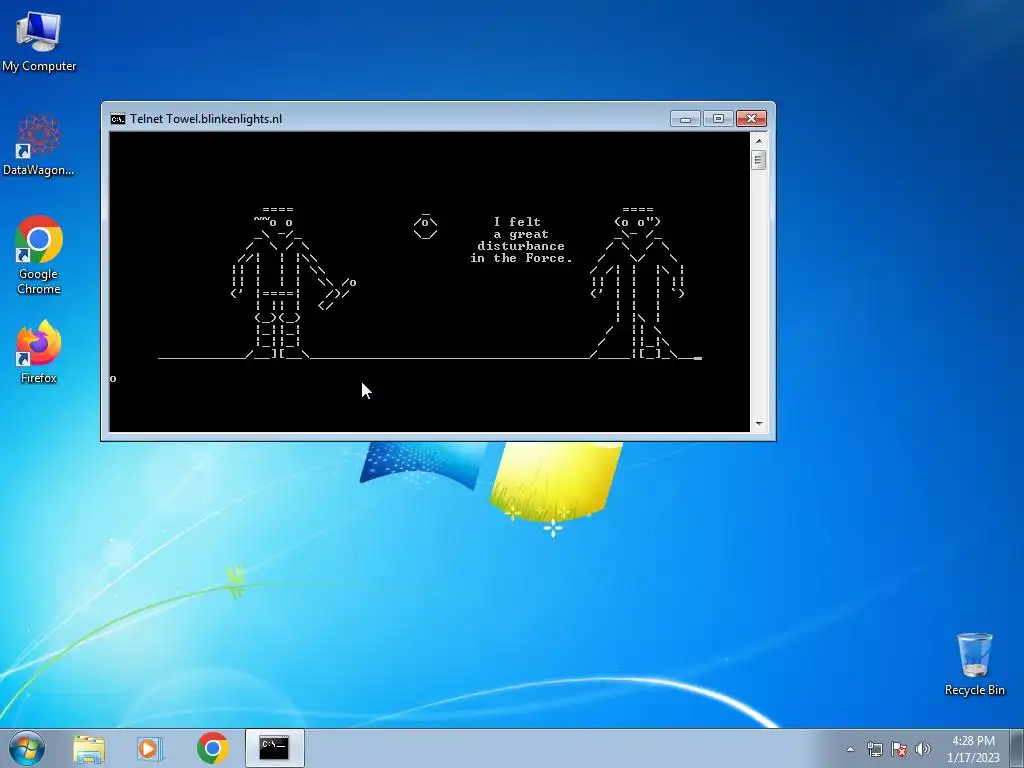Open the volume speaker tray icon
The height and width of the screenshot is (768, 1024).
click(922, 749)
